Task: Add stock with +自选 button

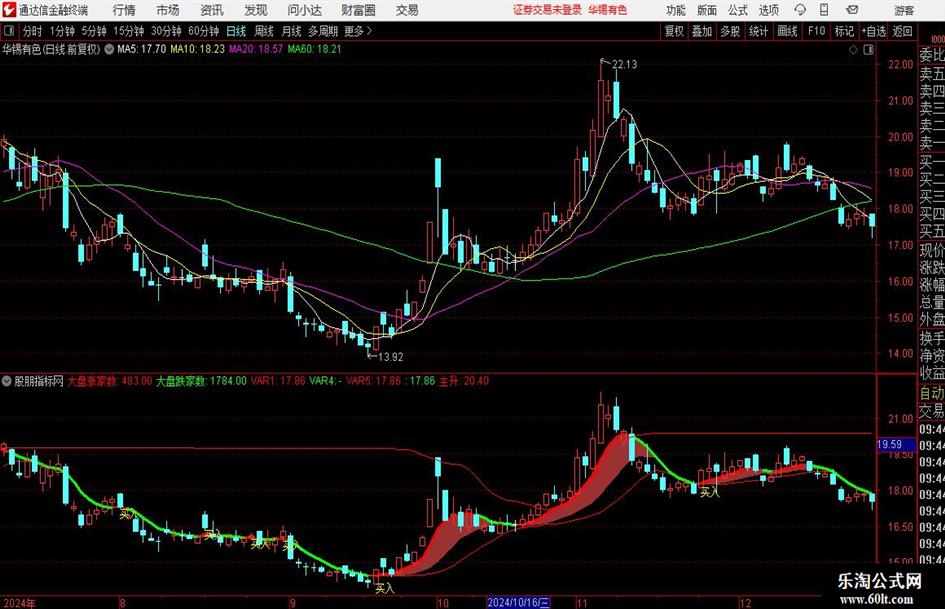Action: 873,31
